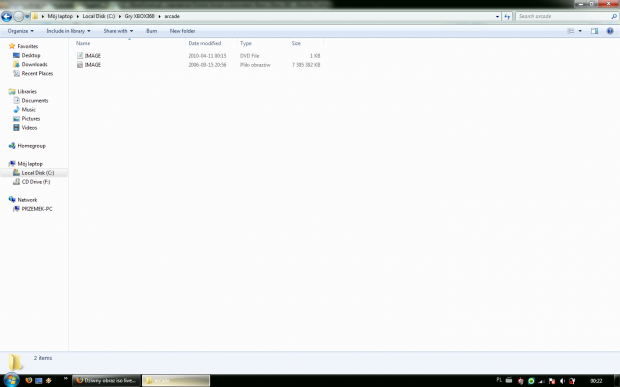Open the recent locations dropdown beside the Forward button
This screenshot has width=620, height=387.
pyautogui.click(x=27, y=17)
